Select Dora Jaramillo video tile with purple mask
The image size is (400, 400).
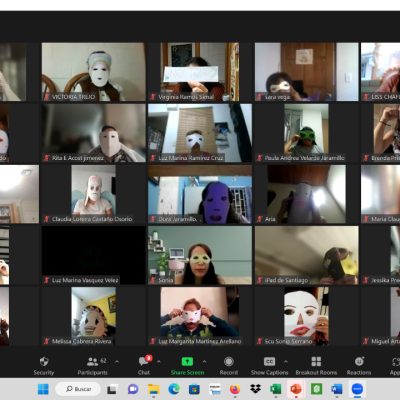point(200,194)
